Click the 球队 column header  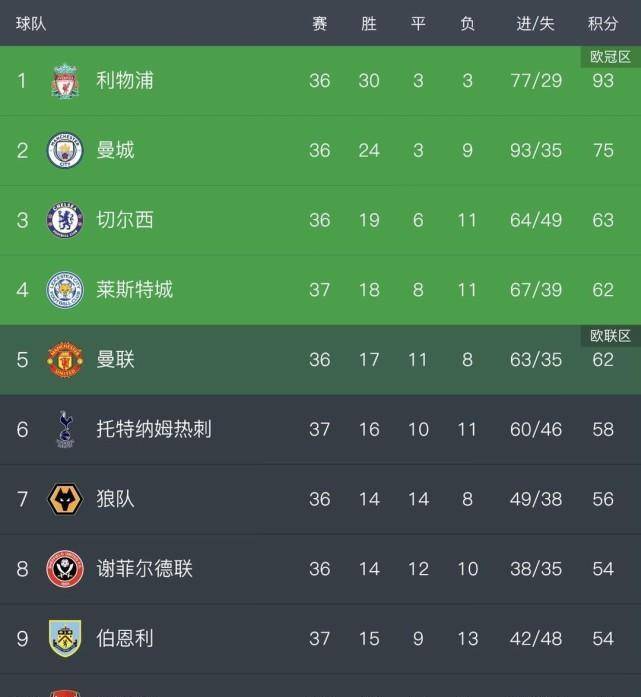click(31, 23)
